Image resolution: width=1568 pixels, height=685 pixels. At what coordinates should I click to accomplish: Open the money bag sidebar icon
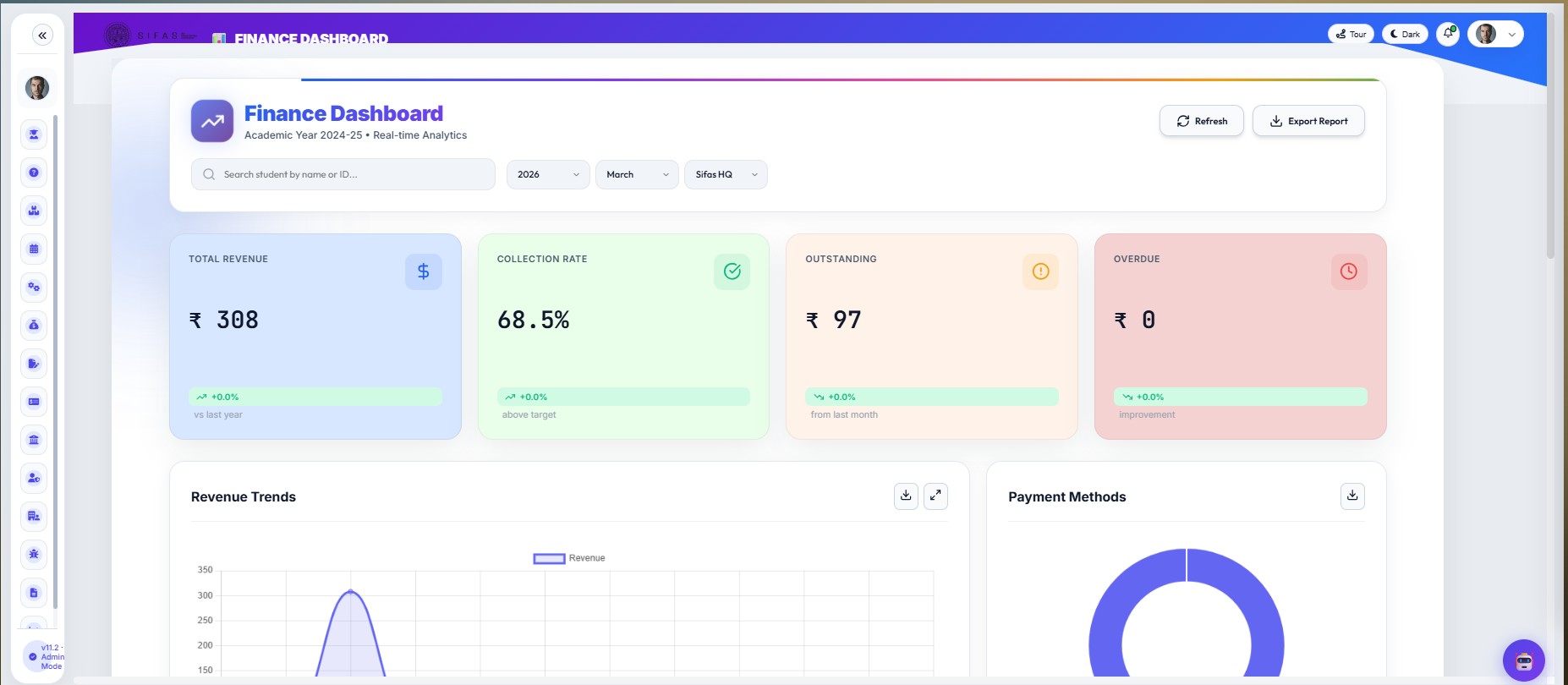coord(34,325)
